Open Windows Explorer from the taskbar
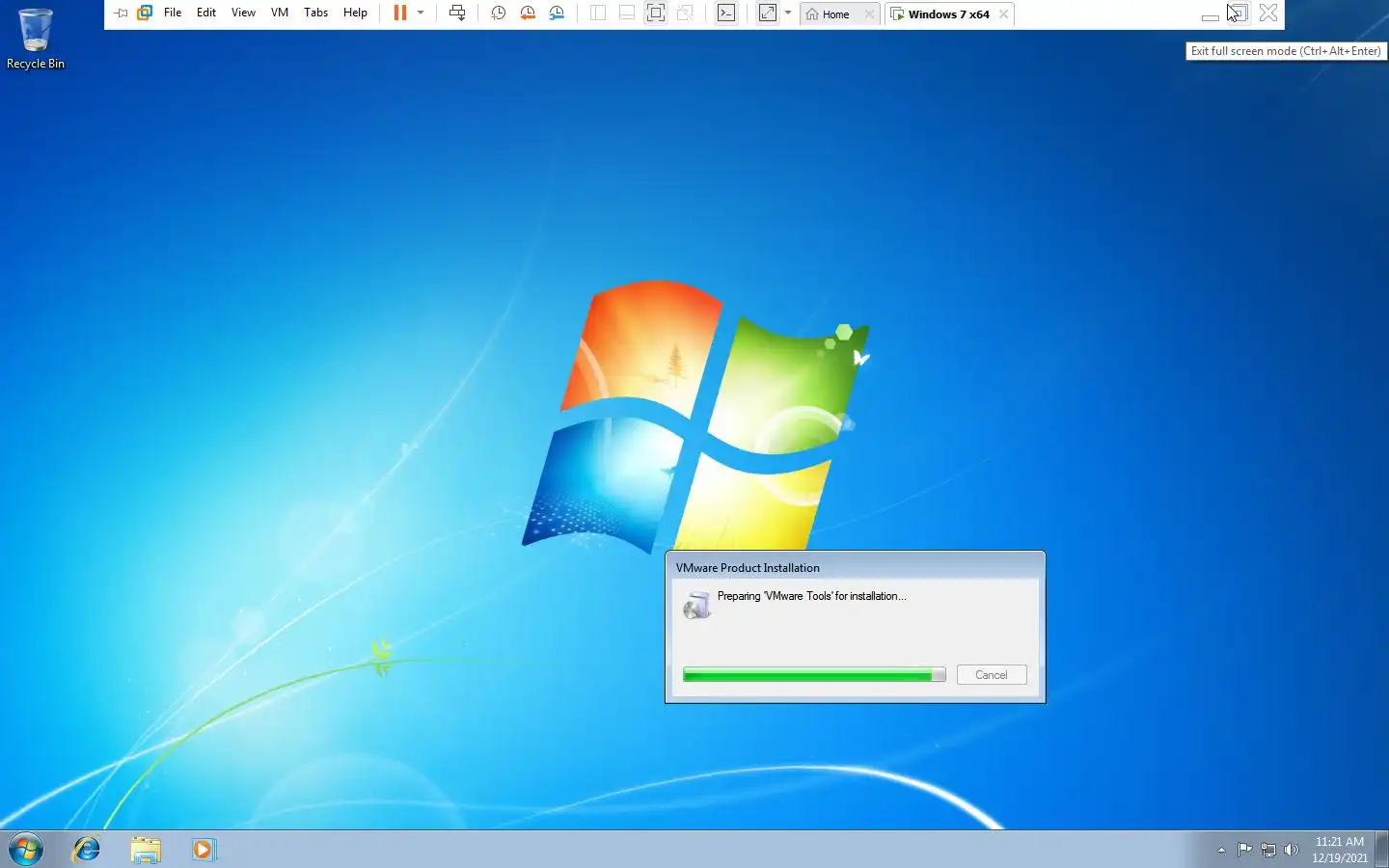Image resolution: width=1389 pixels, height=868 pixels. 146,850
